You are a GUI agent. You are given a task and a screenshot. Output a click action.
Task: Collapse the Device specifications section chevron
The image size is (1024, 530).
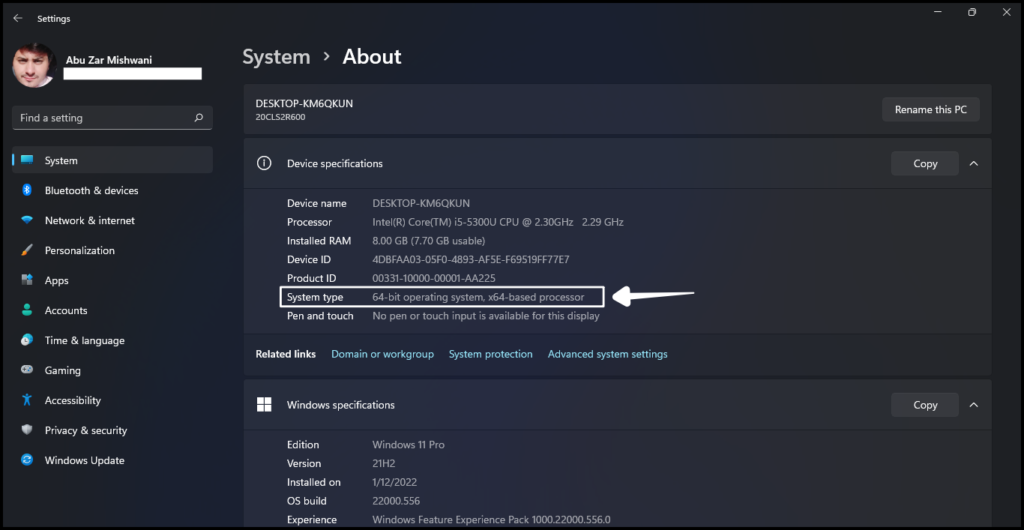coord(974,163)
